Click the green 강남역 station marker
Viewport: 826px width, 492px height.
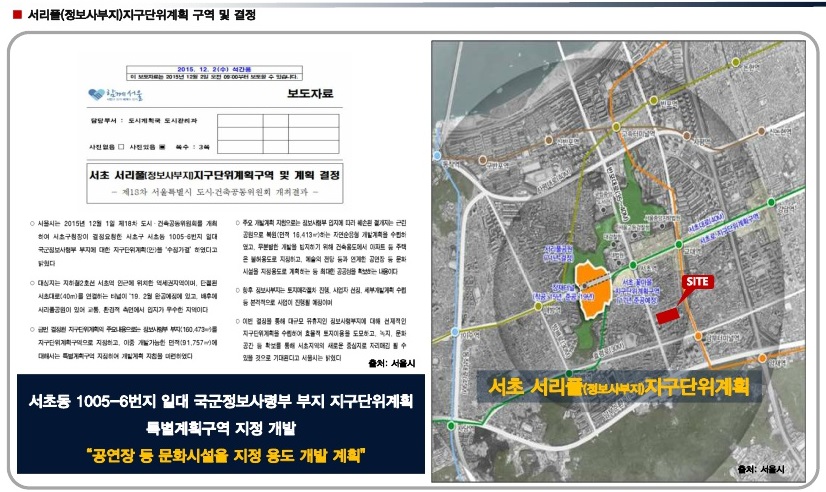pos(771,202)
